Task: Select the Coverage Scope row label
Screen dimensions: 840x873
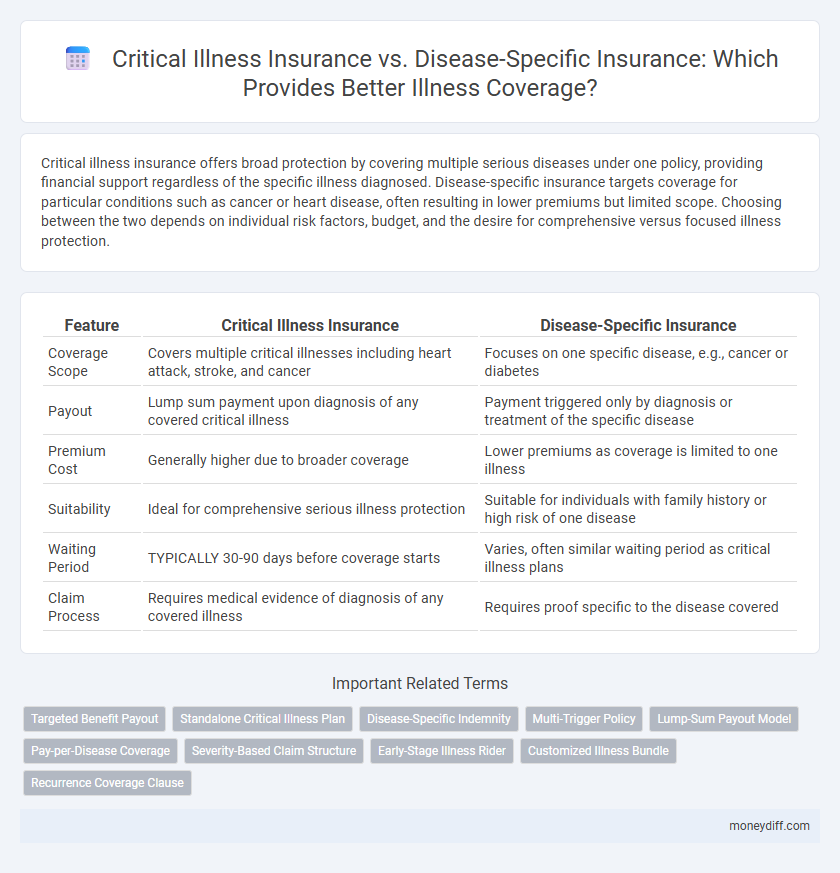Action: click(x=77, y=362)
